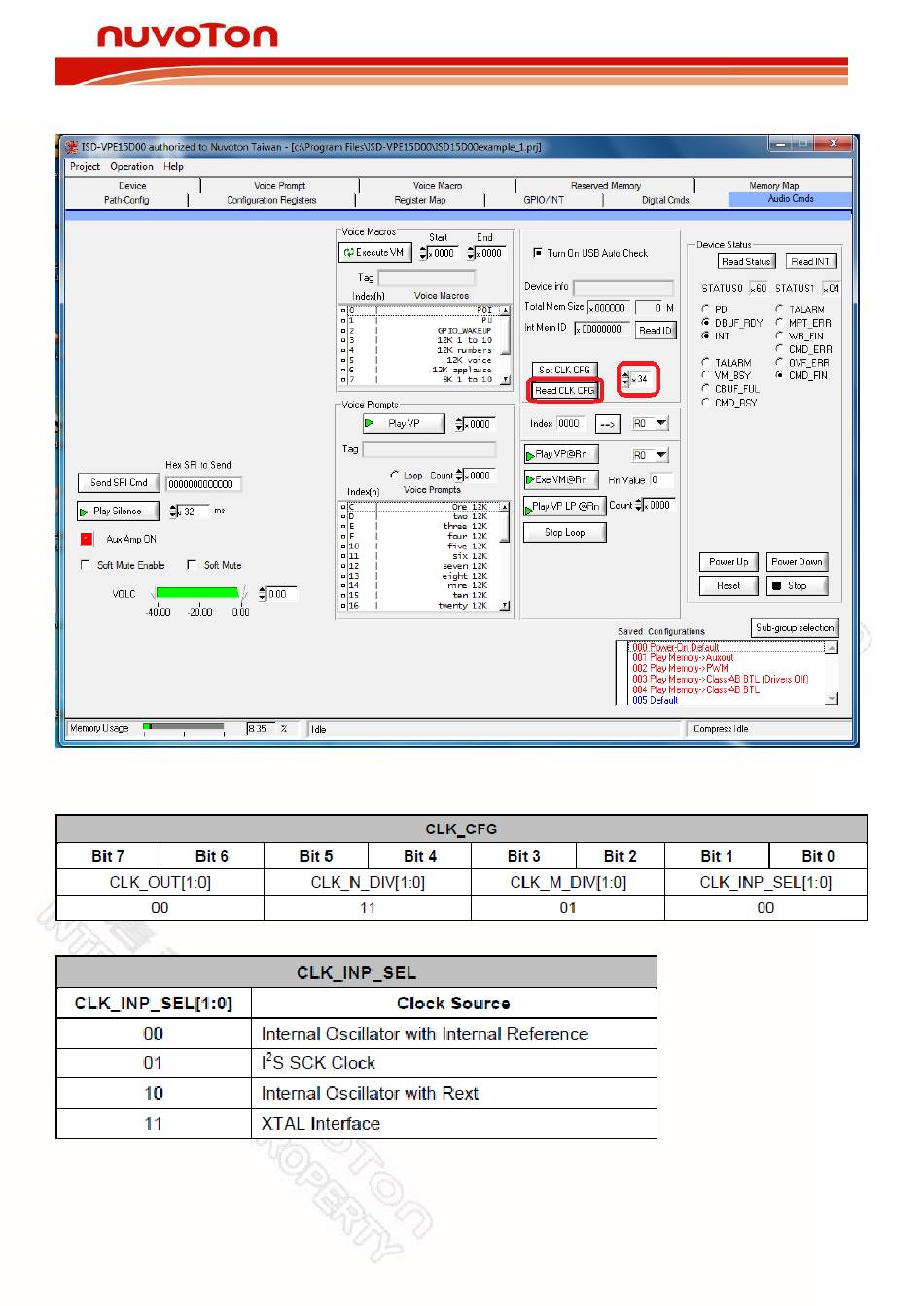This screenshot has height=1306, width=924.
Task: Click the Set CLK CFG button
Action: (565, 371)
